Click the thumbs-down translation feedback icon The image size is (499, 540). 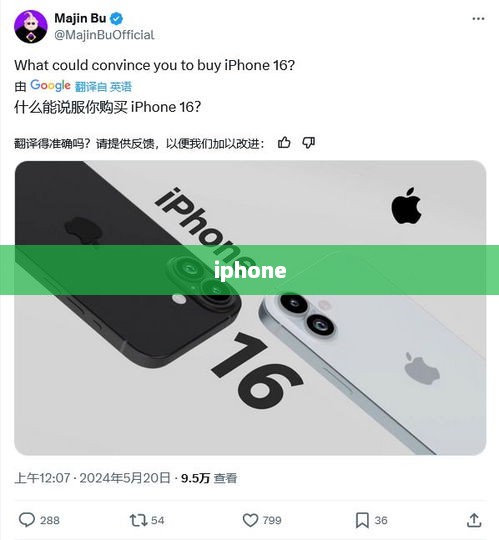(x=308, y=143)
